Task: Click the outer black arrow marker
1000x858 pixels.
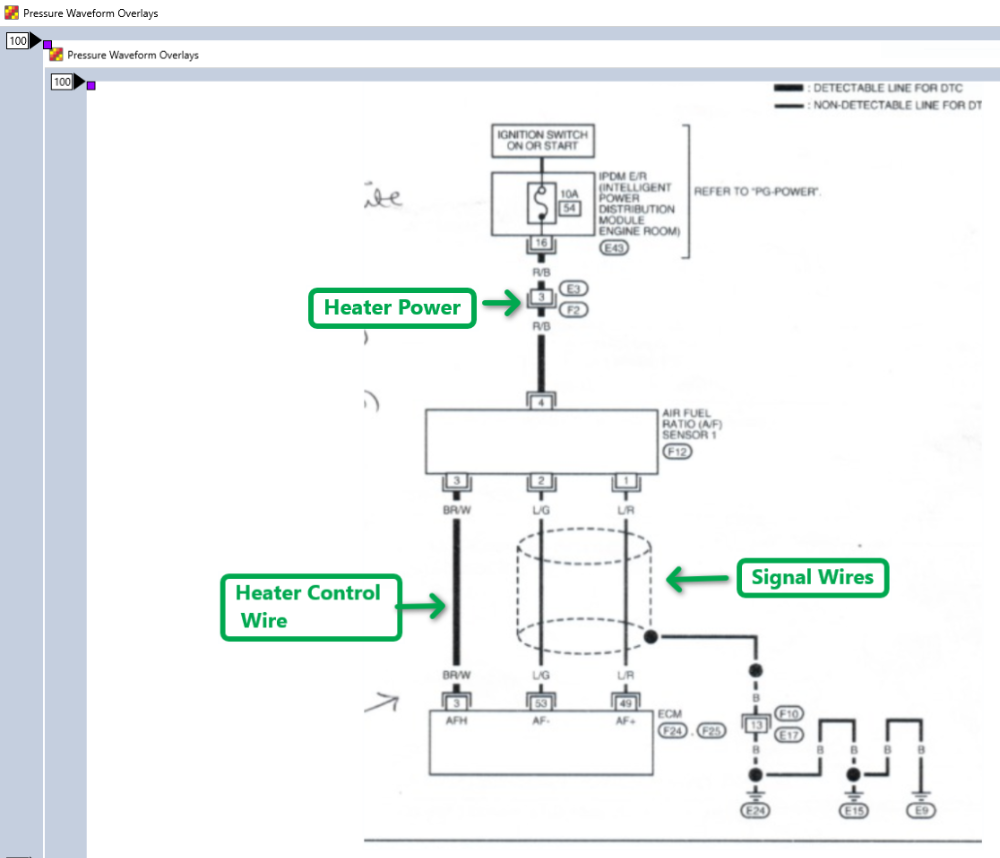Action: pos(36,41)
